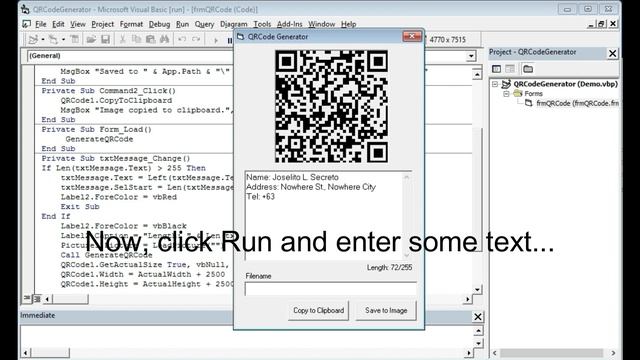Open the Help menu
The image size is (640, 360).
[349, 24]
